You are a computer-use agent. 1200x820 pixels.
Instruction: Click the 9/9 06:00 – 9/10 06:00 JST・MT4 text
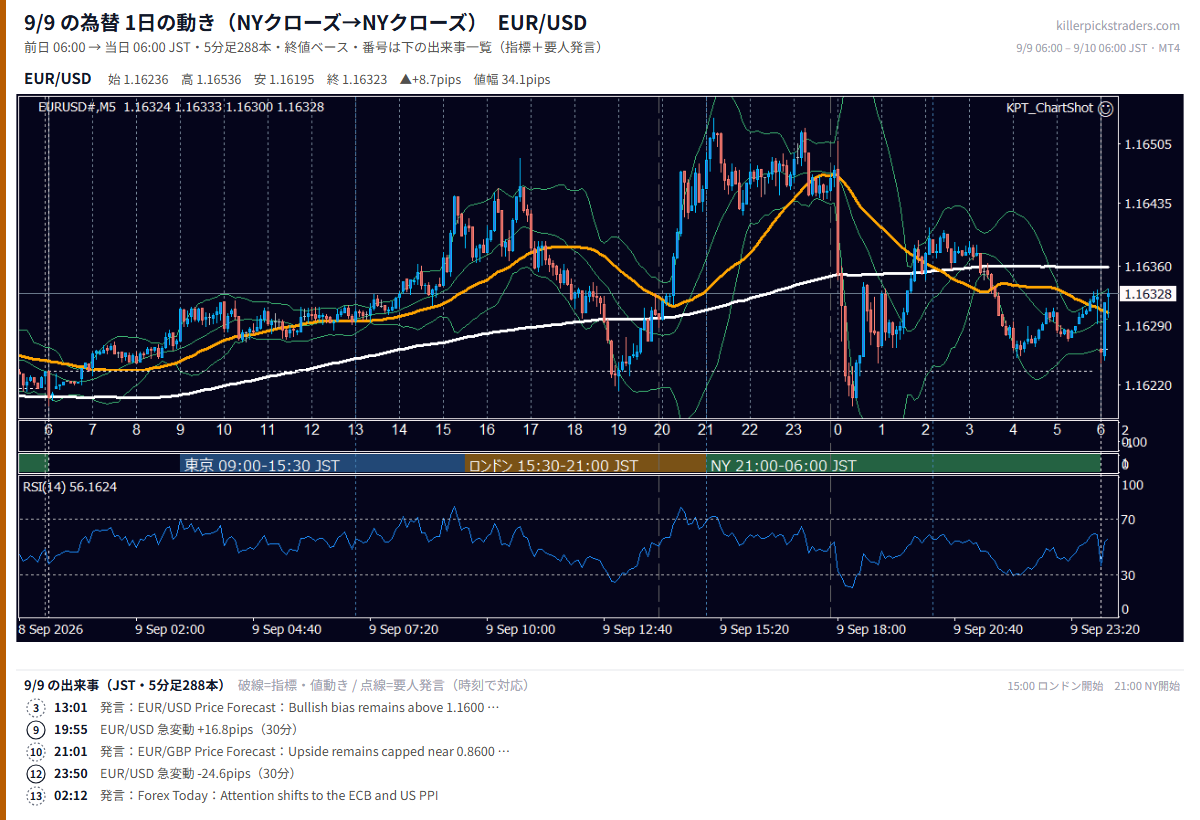pos(1098,48)
